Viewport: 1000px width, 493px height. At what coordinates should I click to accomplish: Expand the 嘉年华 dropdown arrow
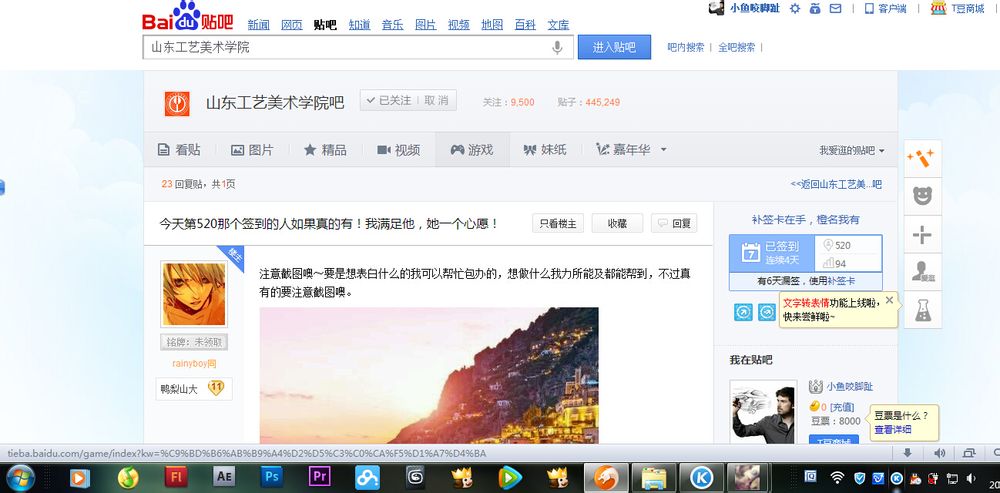point(663,150)
